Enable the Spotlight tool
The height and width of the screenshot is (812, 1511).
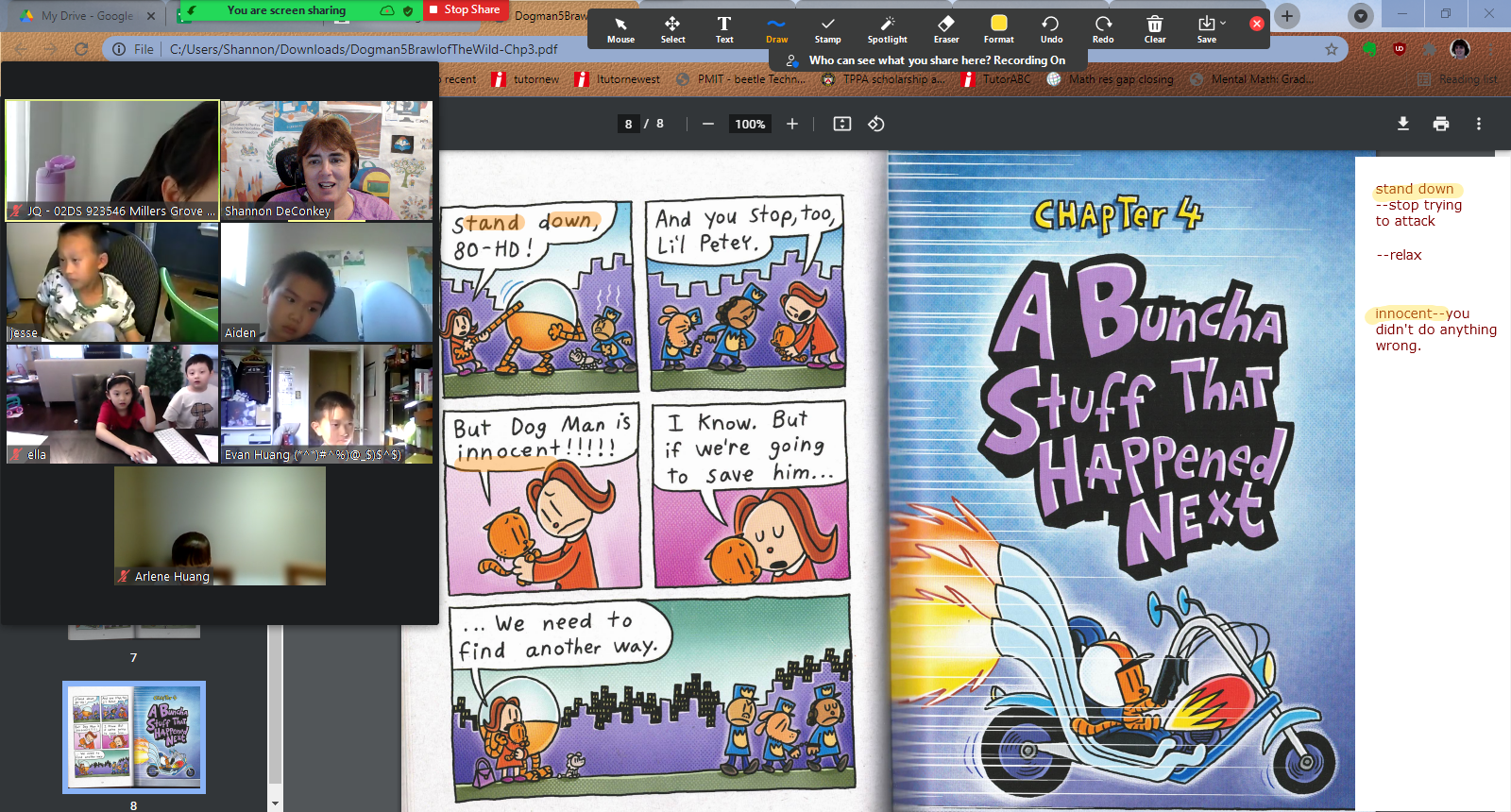[x=887, y=29]
